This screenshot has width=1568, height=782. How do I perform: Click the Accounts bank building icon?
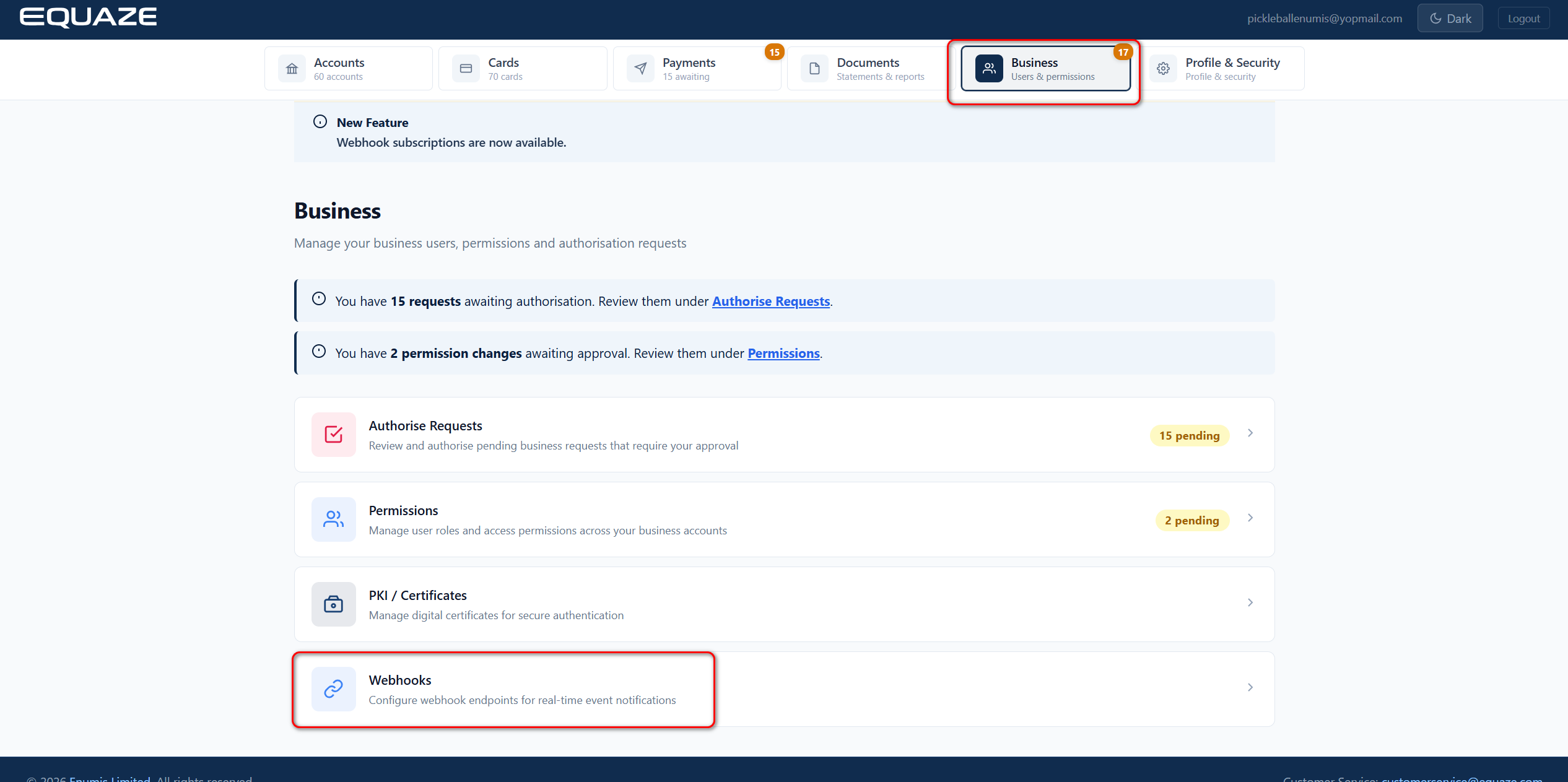click(x=292, y=69)
